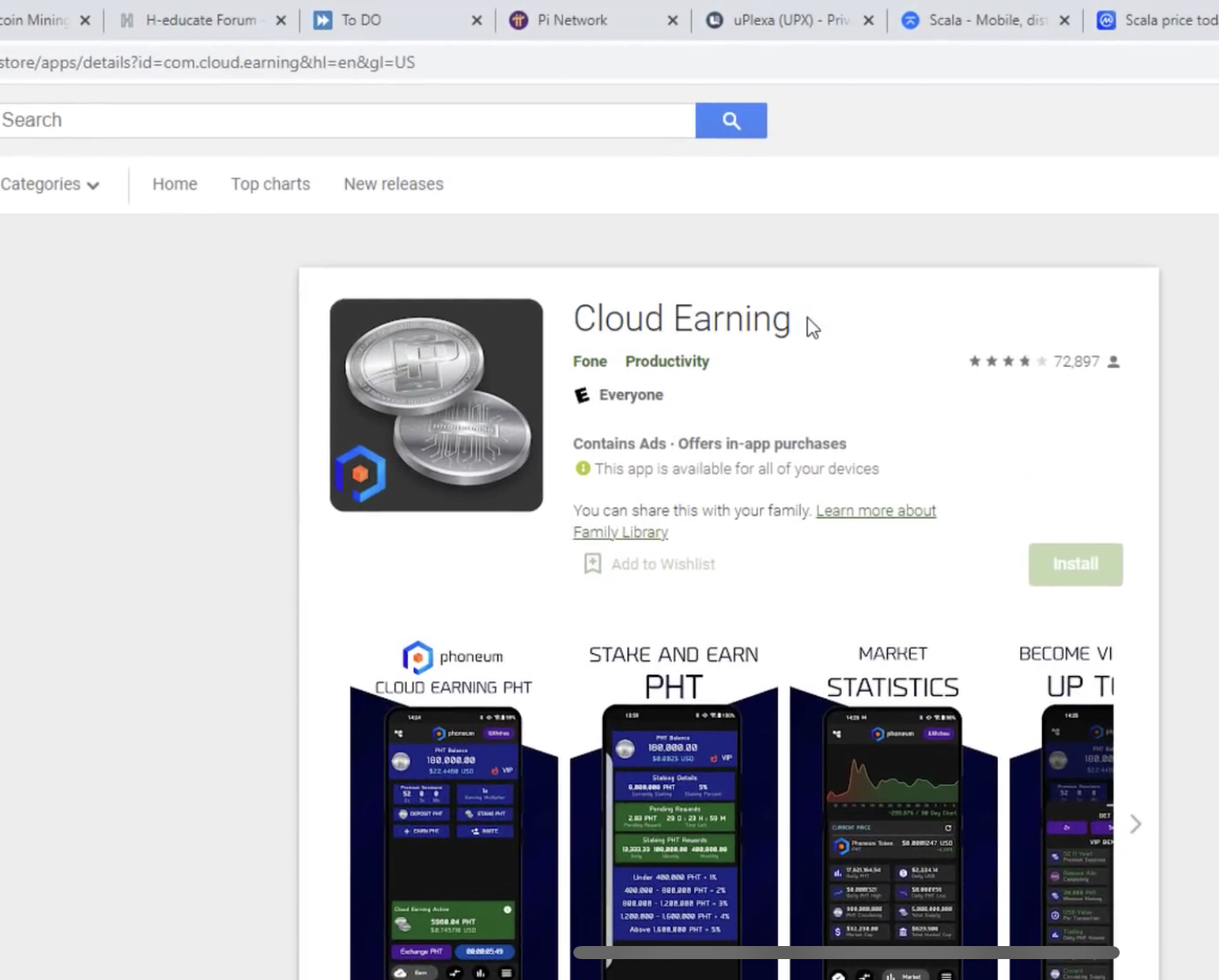The image size is (1219, 980).
Task: Close the To DO tab
Action: tap(477, 20)
